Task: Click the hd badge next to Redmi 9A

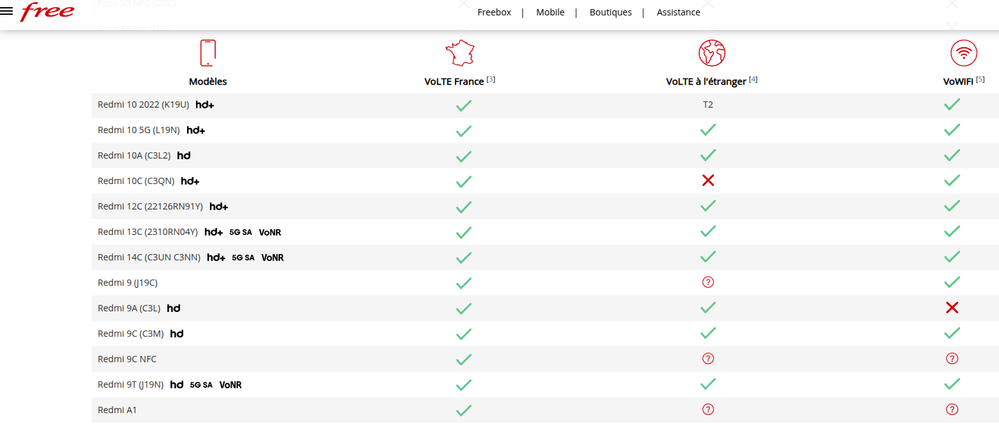Action: tap(173, 308)
